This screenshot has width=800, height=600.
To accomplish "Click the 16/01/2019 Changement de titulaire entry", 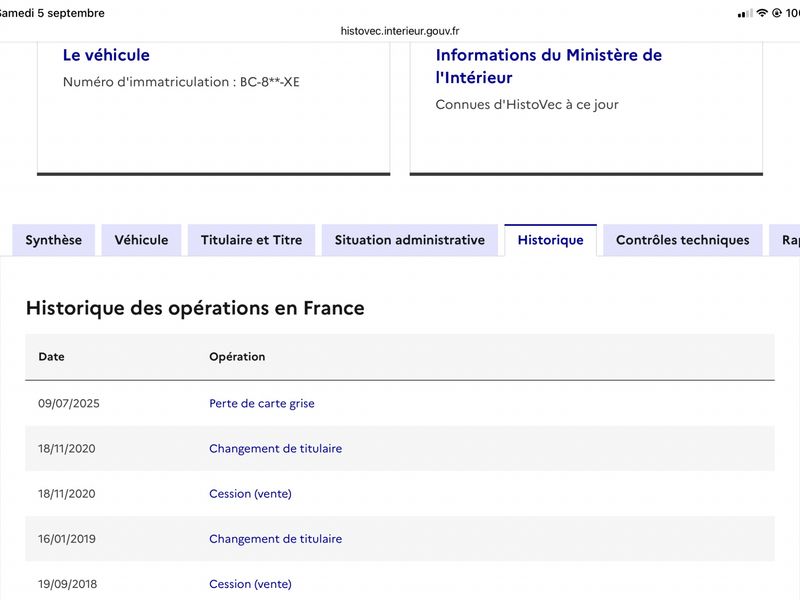I will pyautogui.click(x=276, y=539).
